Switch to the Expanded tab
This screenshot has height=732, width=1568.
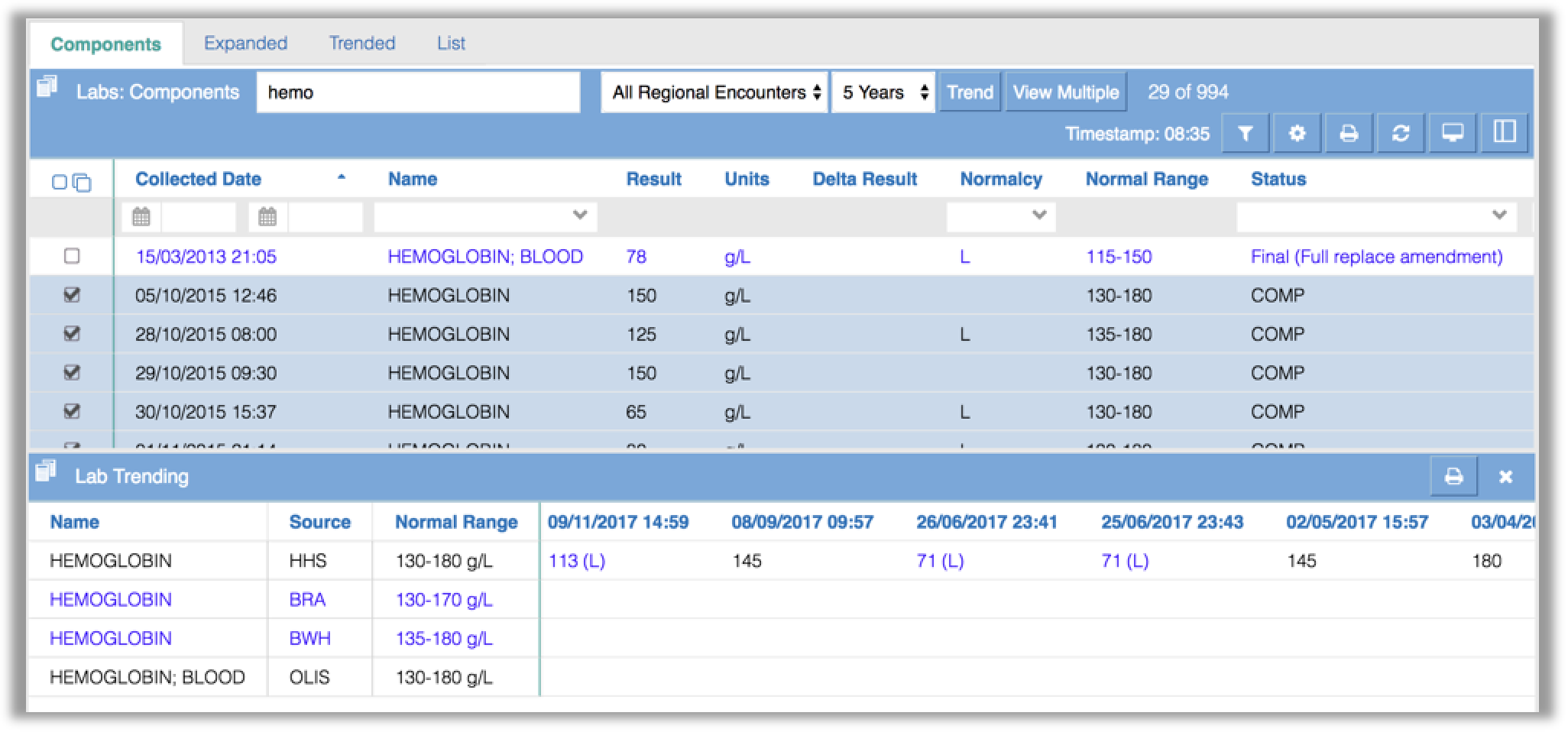click(x=245, y=43)
